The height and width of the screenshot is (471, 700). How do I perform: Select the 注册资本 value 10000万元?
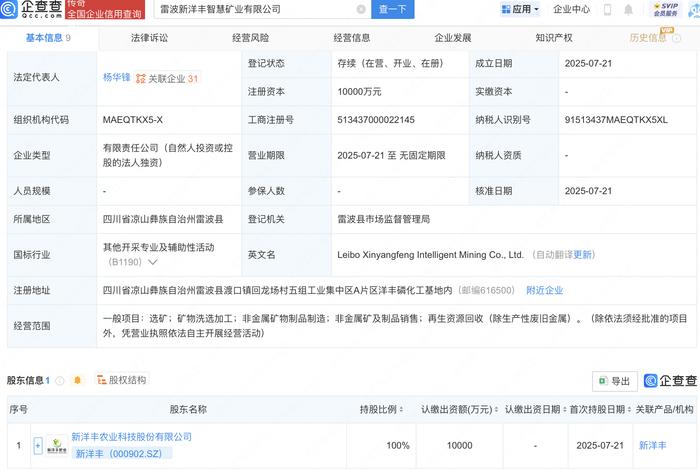(x=359, y=92)
